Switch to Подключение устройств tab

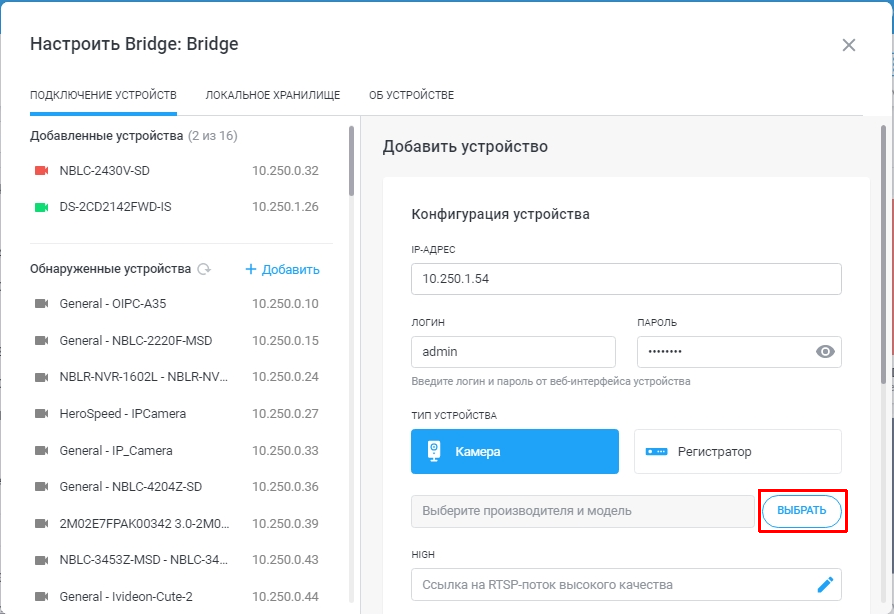coord(103,95)
